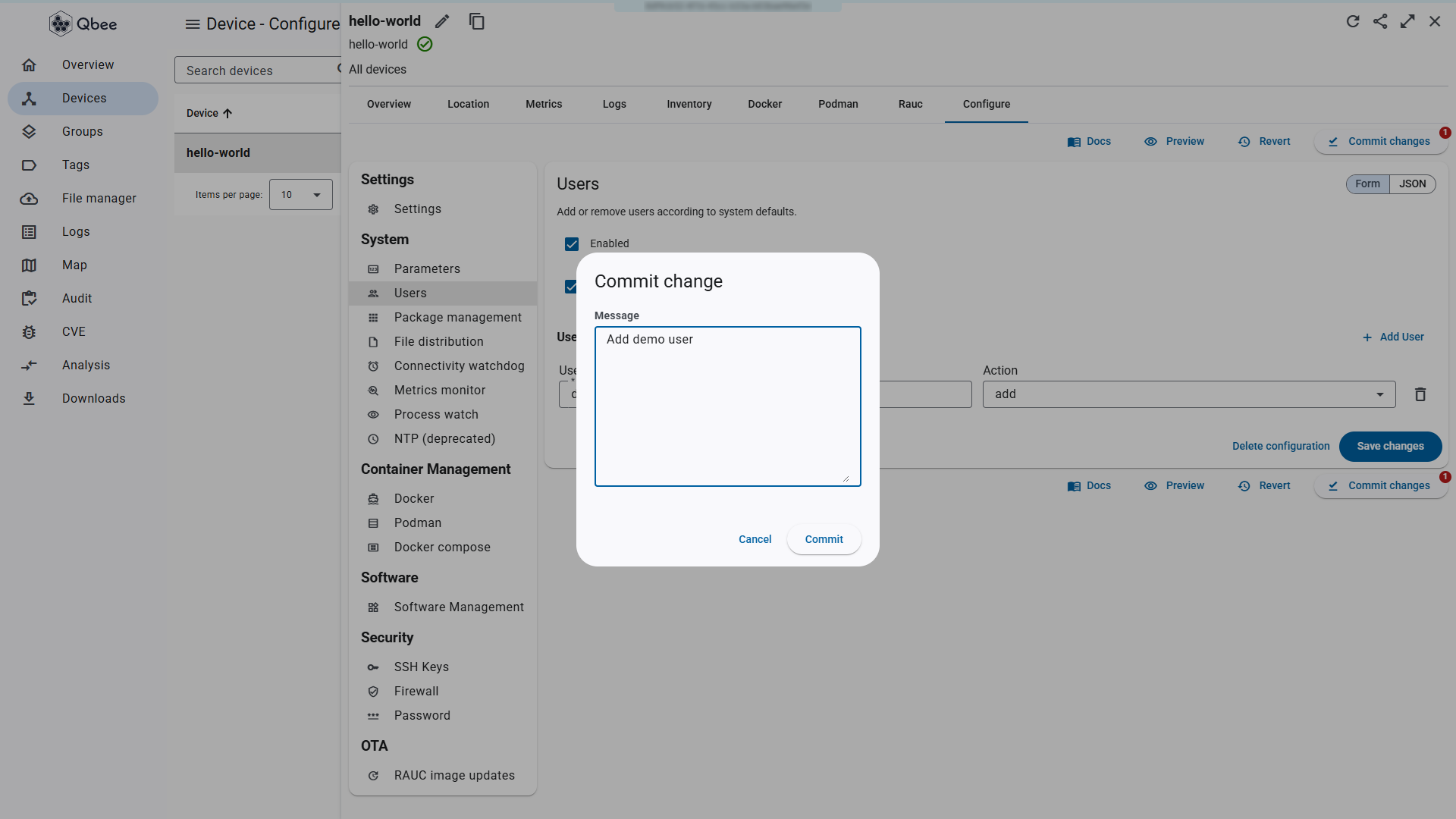Image resolution: width=1456 pixels, height=819 pixels.
Task: Open the top Docs link
Action: pos(1089,142)
